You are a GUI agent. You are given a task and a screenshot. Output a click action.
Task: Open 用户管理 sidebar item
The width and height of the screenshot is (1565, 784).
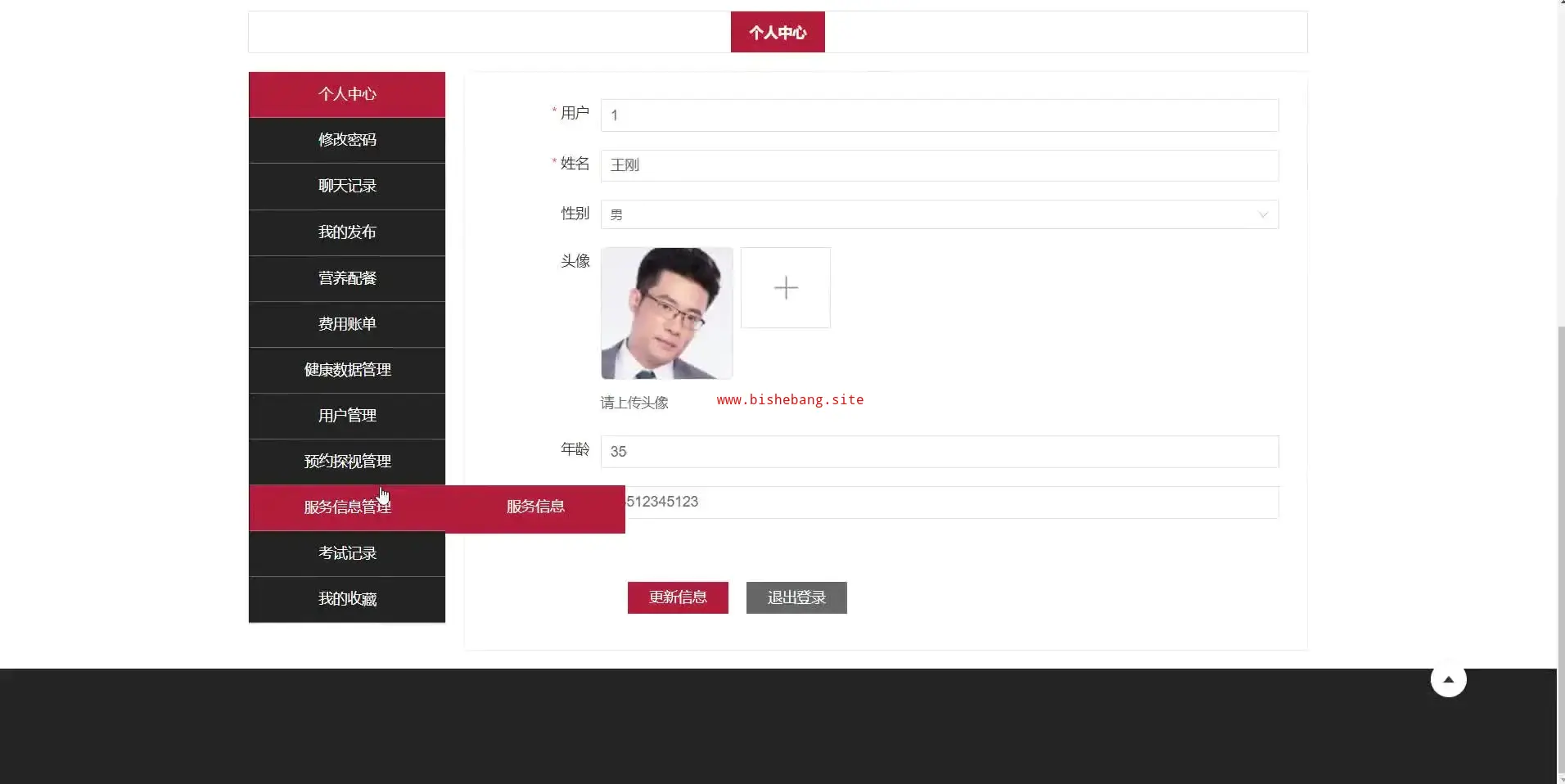point(347,416)
